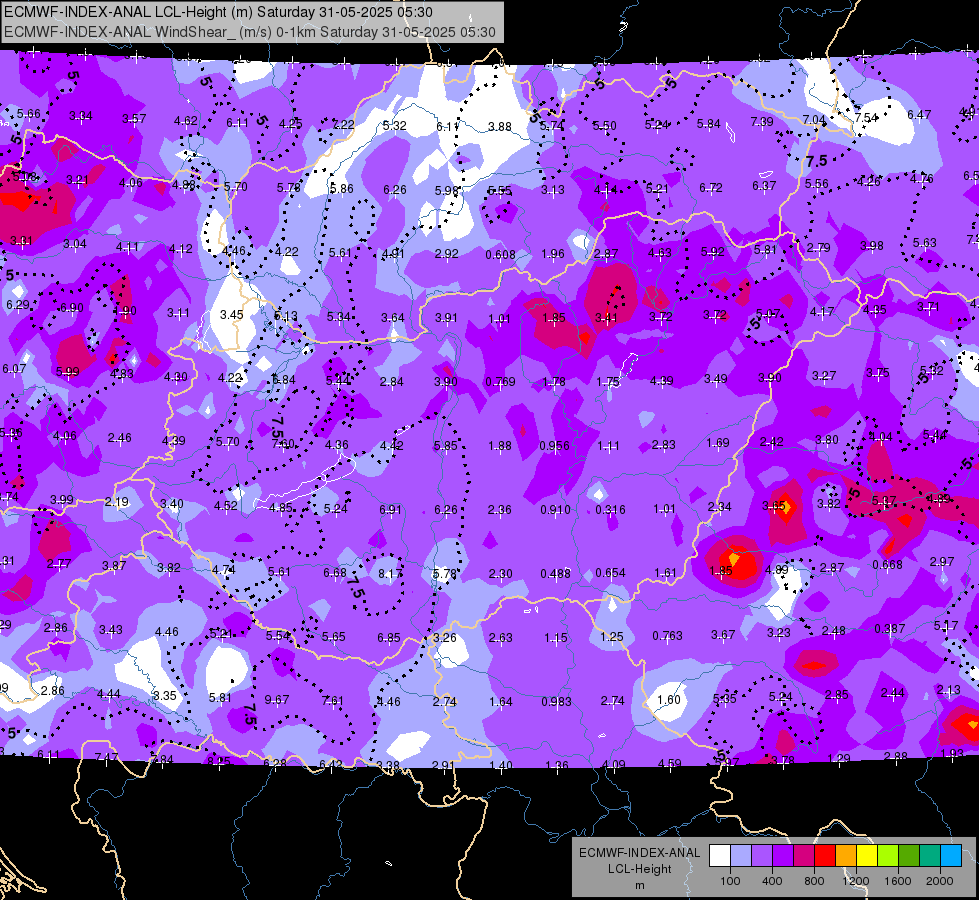The height and width of the screenshot is (900, 979).
Task: Click the wind shear value 1.69
Action: [717, 443]
